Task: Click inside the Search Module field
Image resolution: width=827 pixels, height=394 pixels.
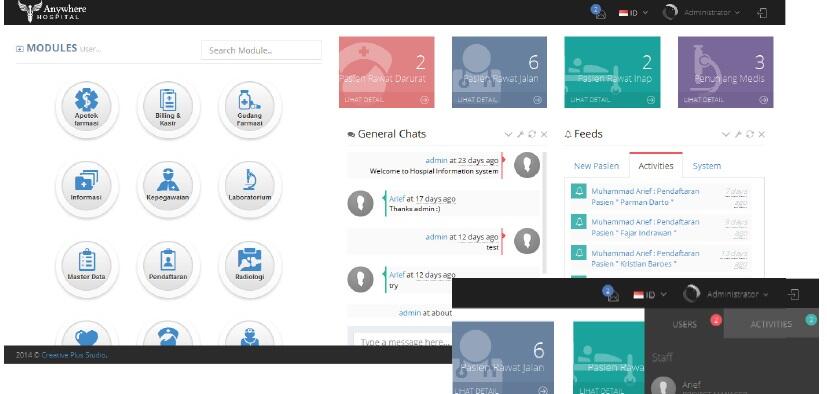Action: 261,51
